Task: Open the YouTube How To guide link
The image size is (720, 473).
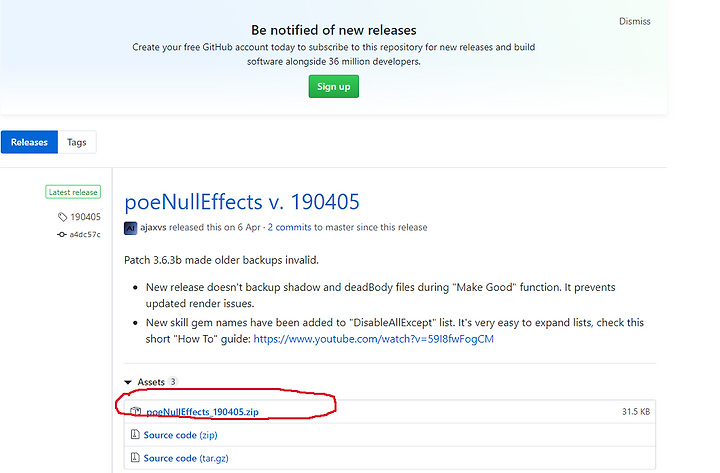Action: click(x=373, y=339)
